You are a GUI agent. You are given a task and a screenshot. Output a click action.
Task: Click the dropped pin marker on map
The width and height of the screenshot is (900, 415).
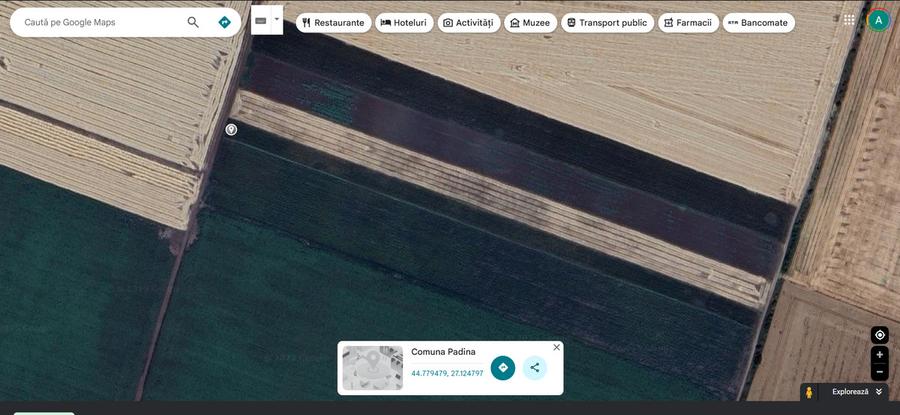(231, 129)
